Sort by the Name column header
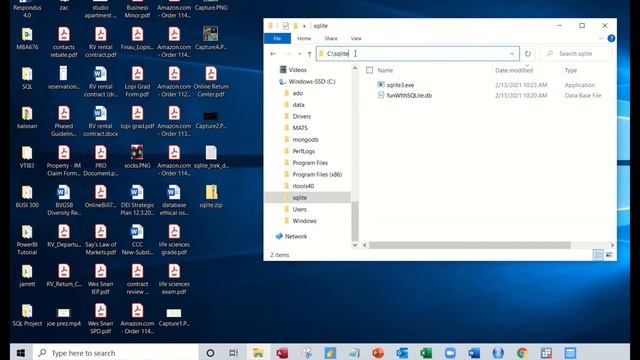 click(x=385, y=70)
